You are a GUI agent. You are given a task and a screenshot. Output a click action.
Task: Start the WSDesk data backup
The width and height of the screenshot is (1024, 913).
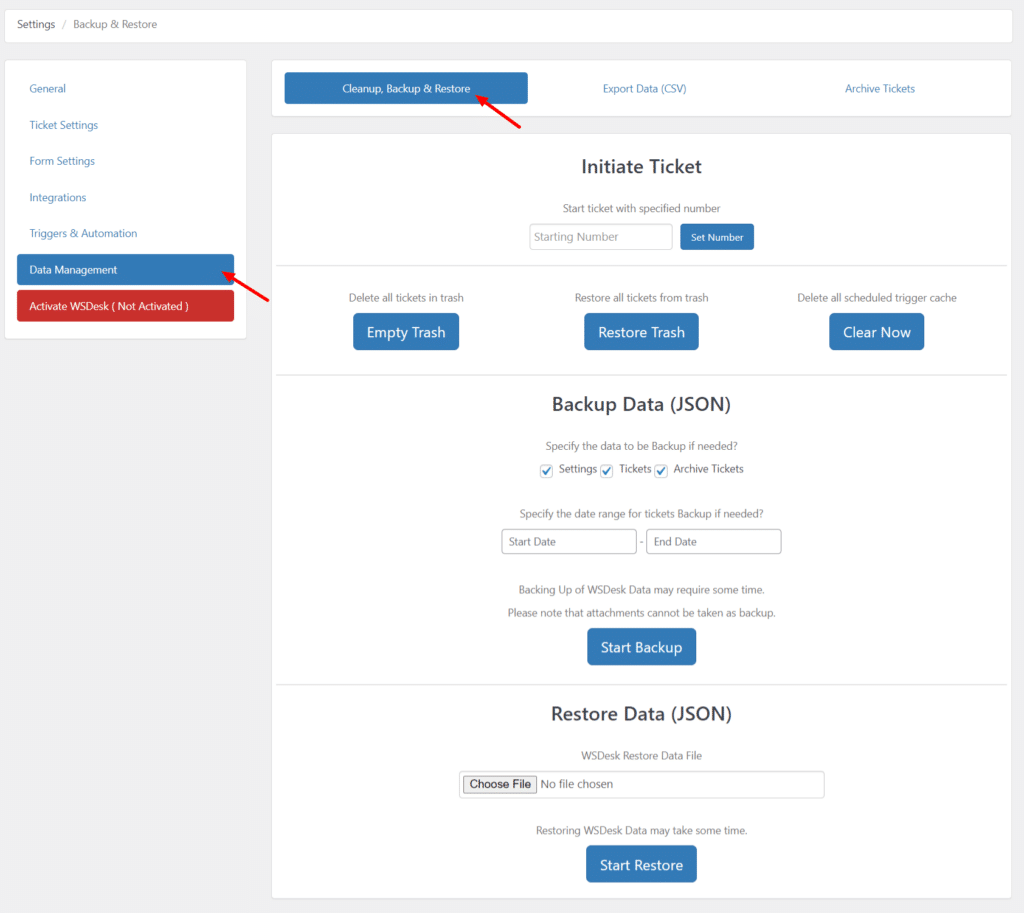tap(641, 646)
